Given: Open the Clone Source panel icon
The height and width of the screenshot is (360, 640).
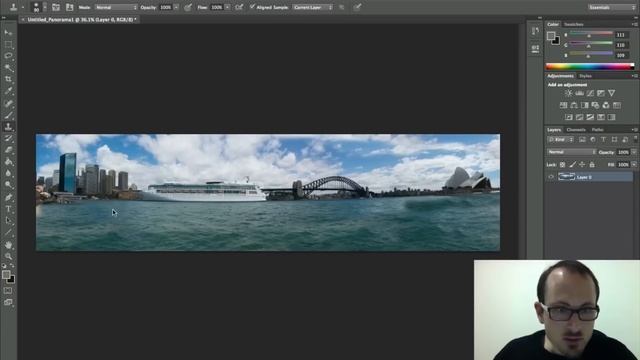Looking at the screenshot, I should (x=69, y=7).
